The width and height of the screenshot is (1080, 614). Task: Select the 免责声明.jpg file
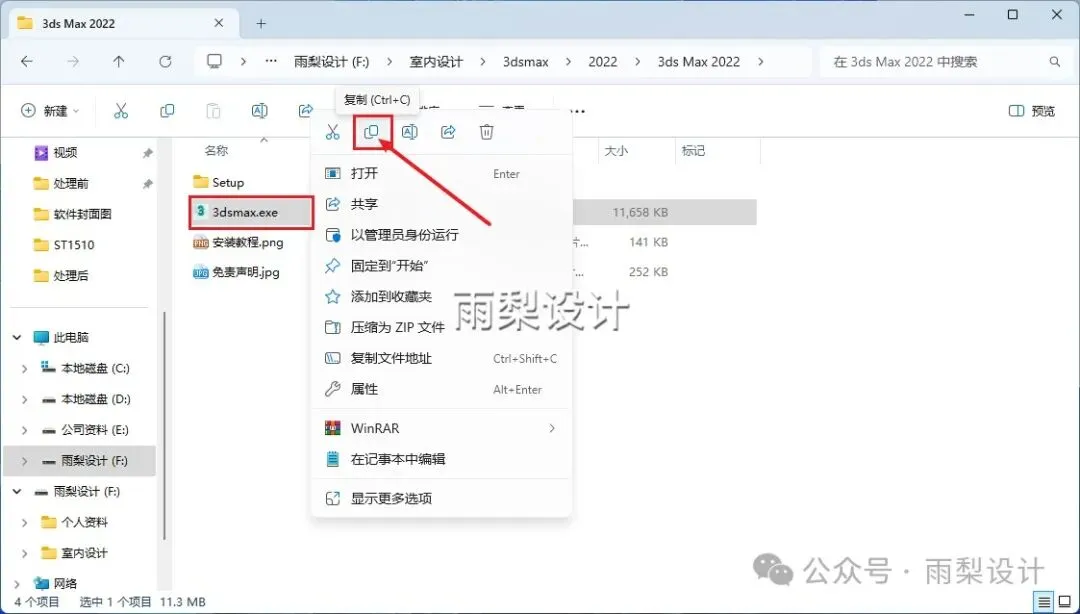(x=236, y=272)
